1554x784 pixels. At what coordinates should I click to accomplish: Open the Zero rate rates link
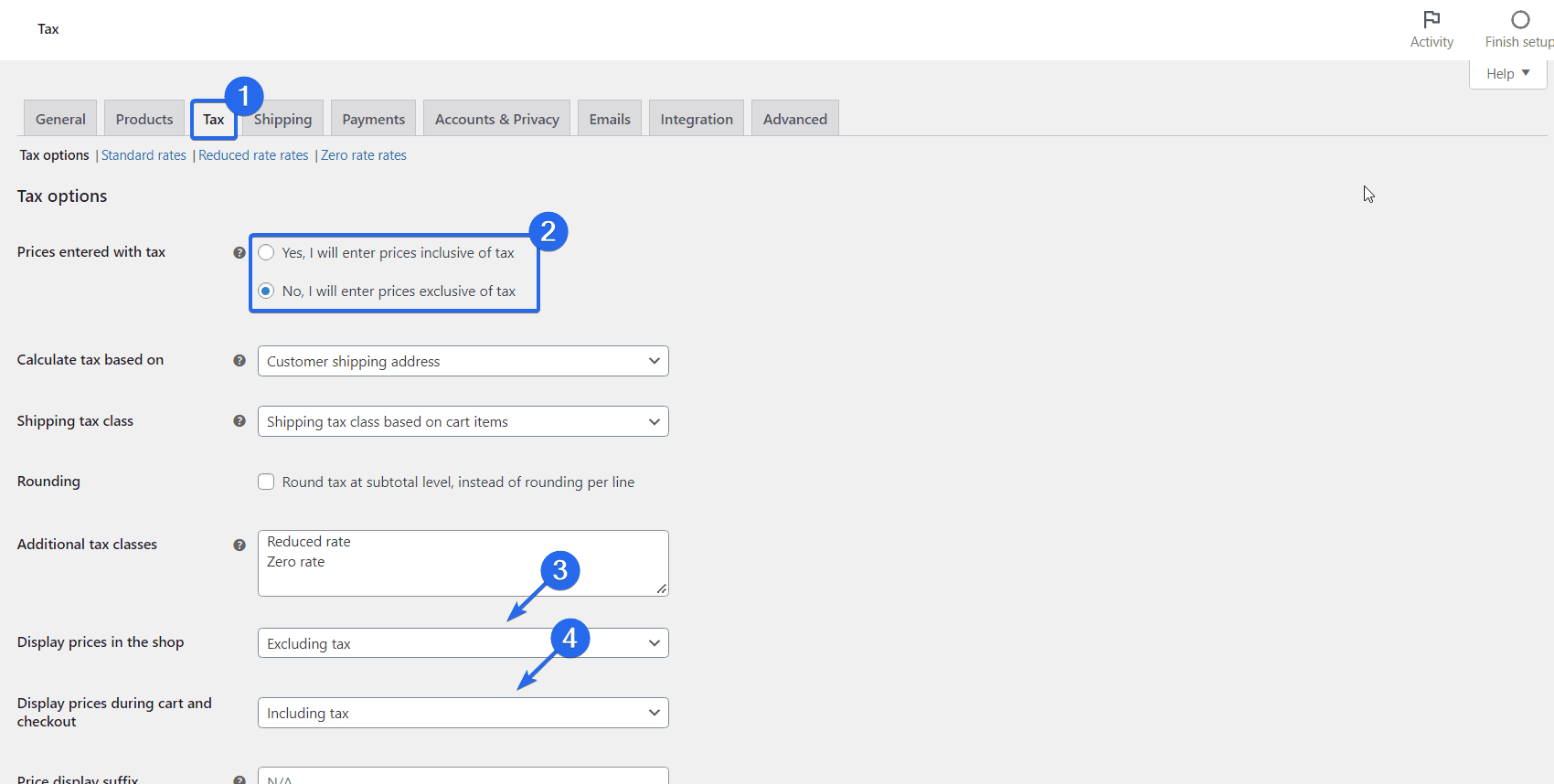coord(364,155)
